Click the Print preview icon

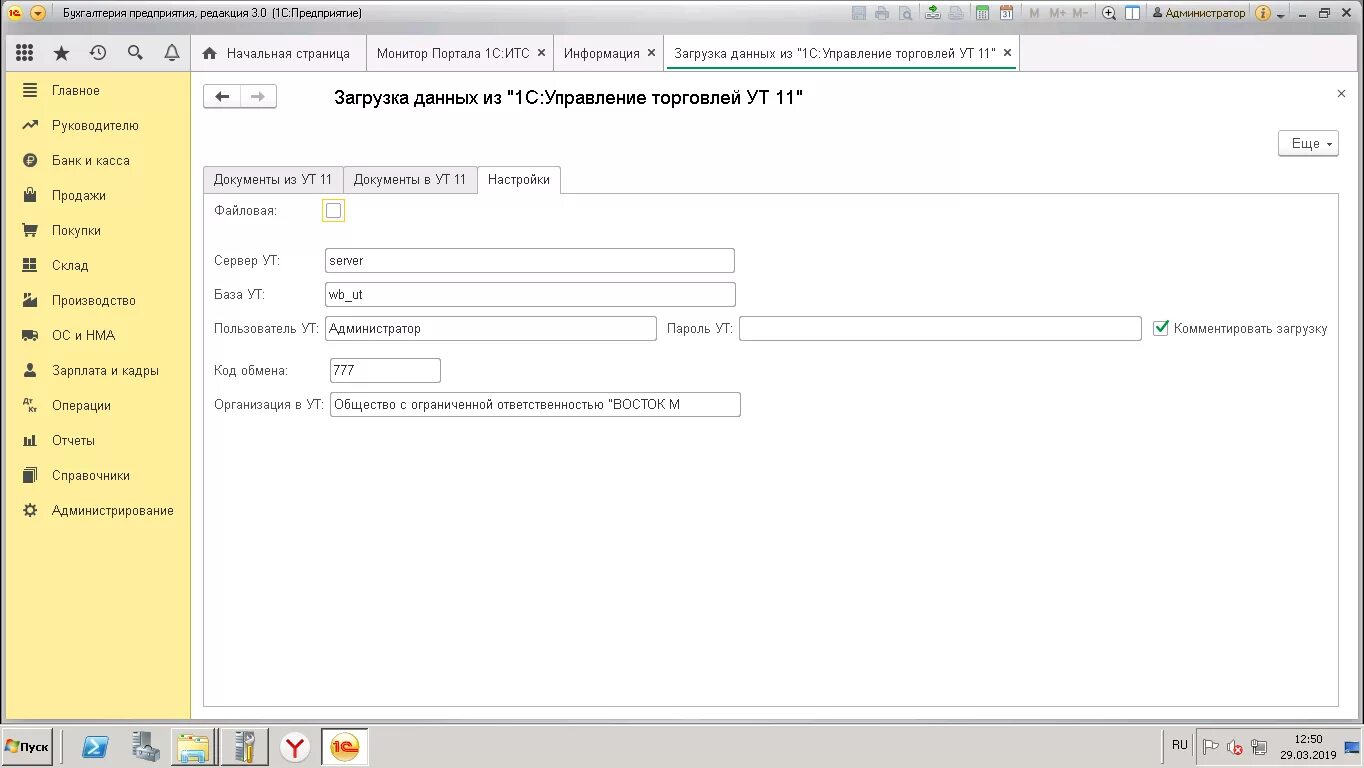[905, 13]
